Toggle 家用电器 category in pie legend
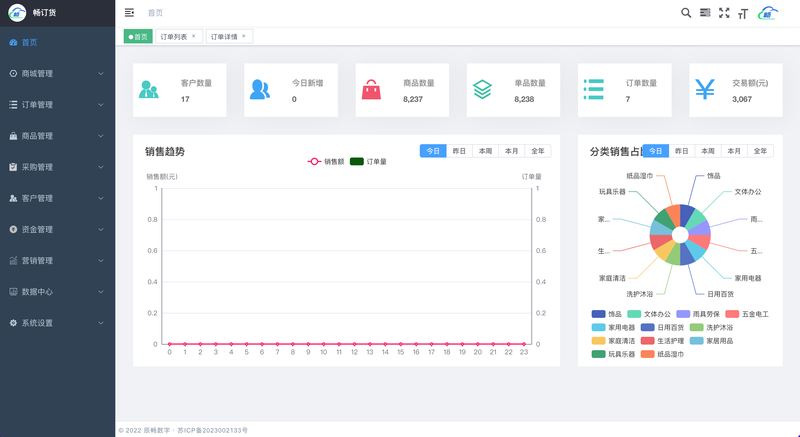800x437 pixels. coord(613,327)
